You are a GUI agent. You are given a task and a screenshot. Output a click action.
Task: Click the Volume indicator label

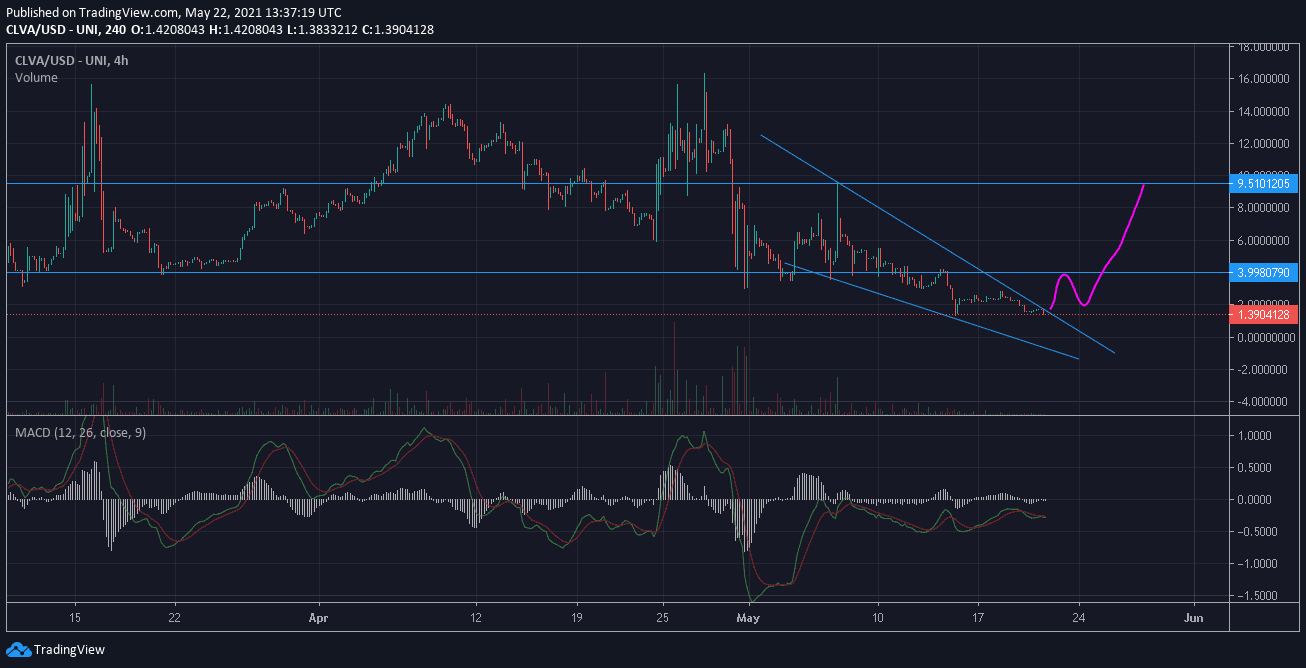36,78
